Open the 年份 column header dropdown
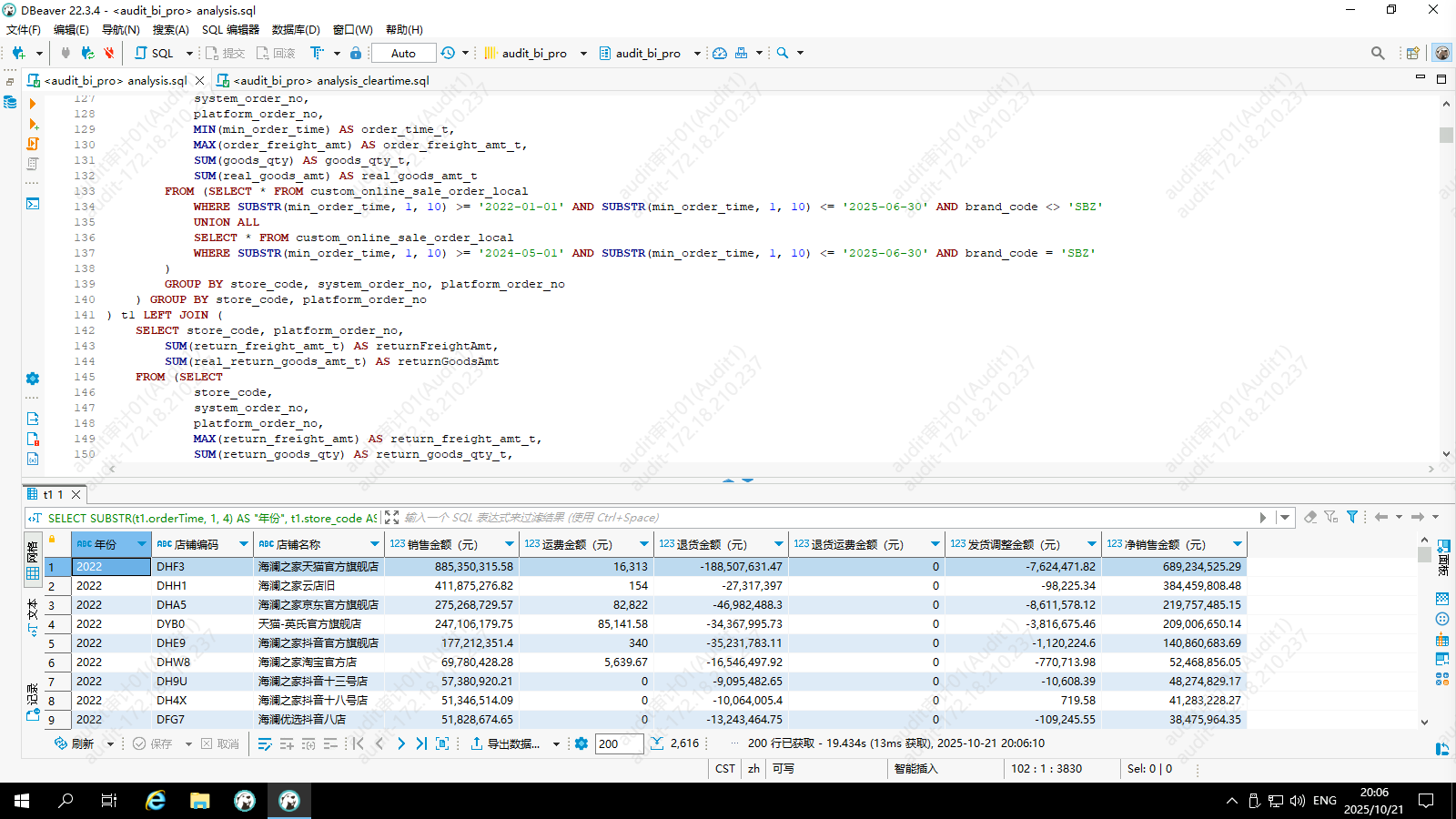Viewport: 1456px width, 819px height. coord(141,544)
